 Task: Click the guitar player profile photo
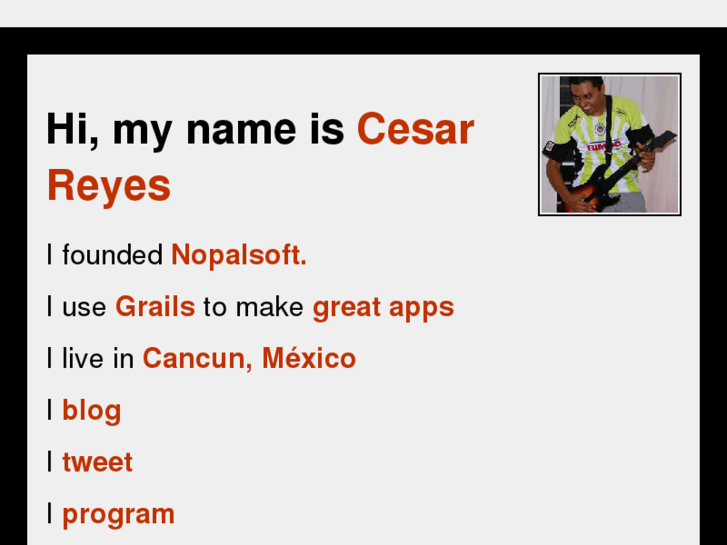click(x=610, y=144)
